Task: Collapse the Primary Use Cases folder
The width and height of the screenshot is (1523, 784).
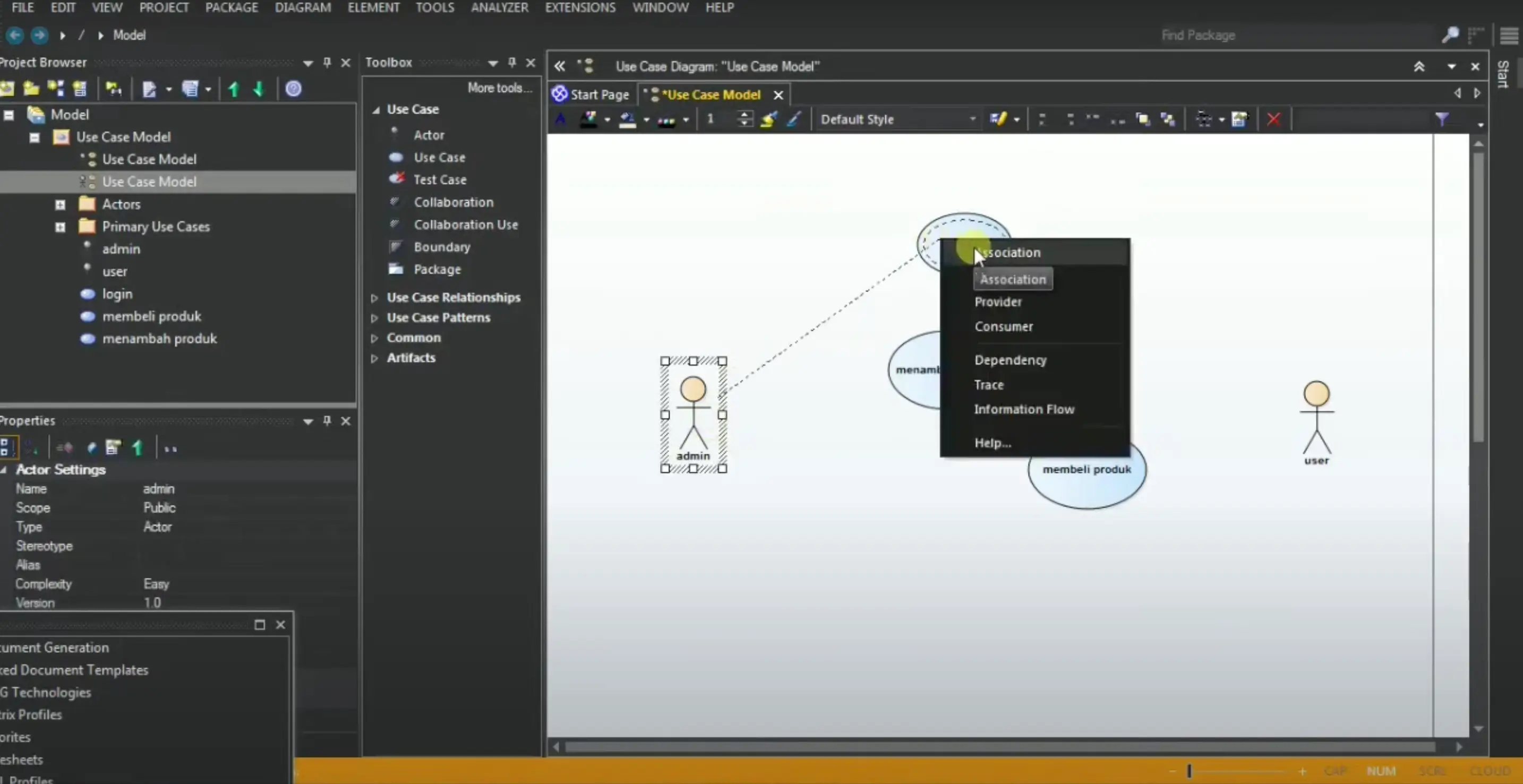Action: 59,227
